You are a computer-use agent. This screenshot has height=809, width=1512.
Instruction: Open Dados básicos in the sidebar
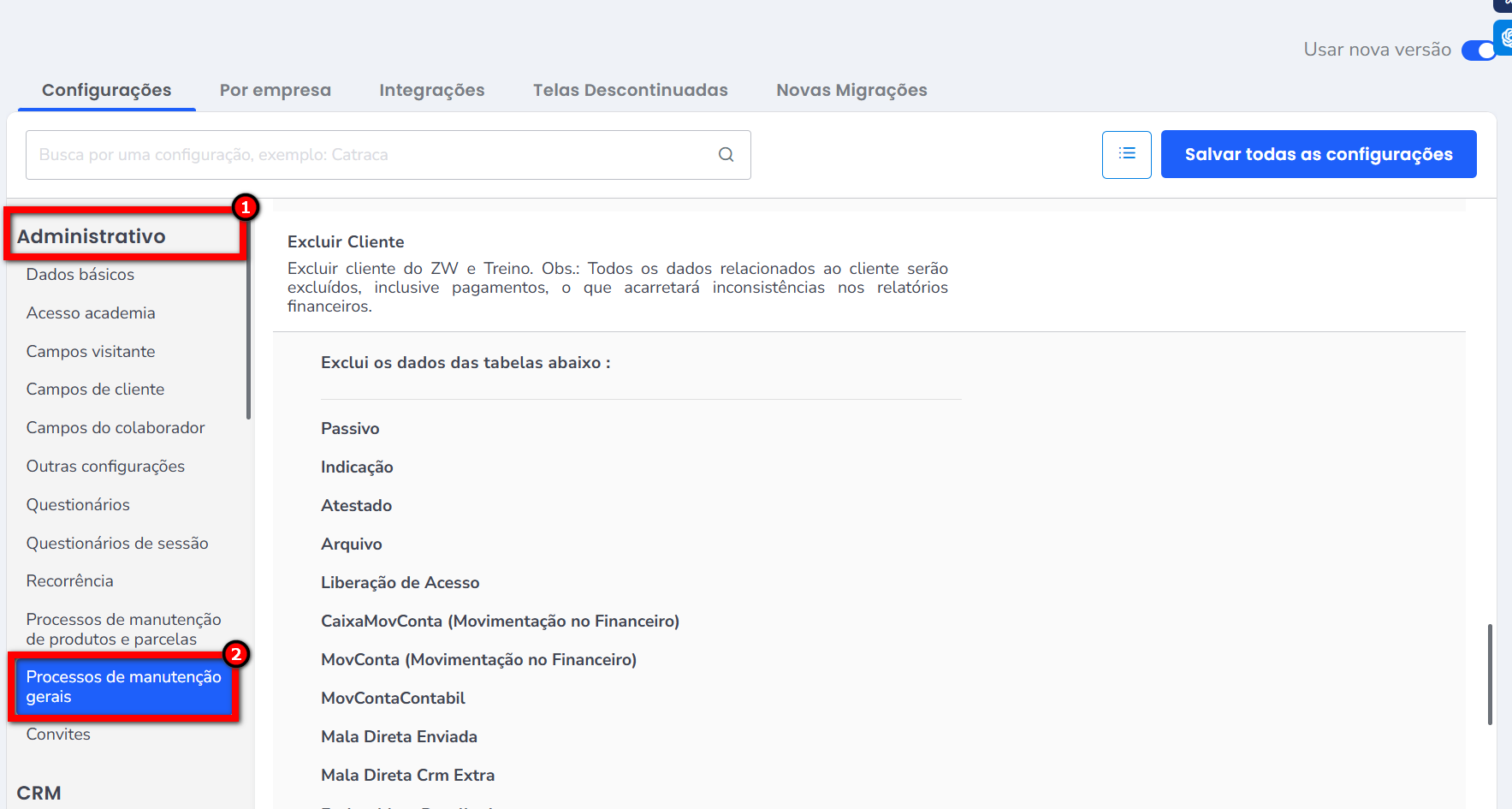point(80,275)
